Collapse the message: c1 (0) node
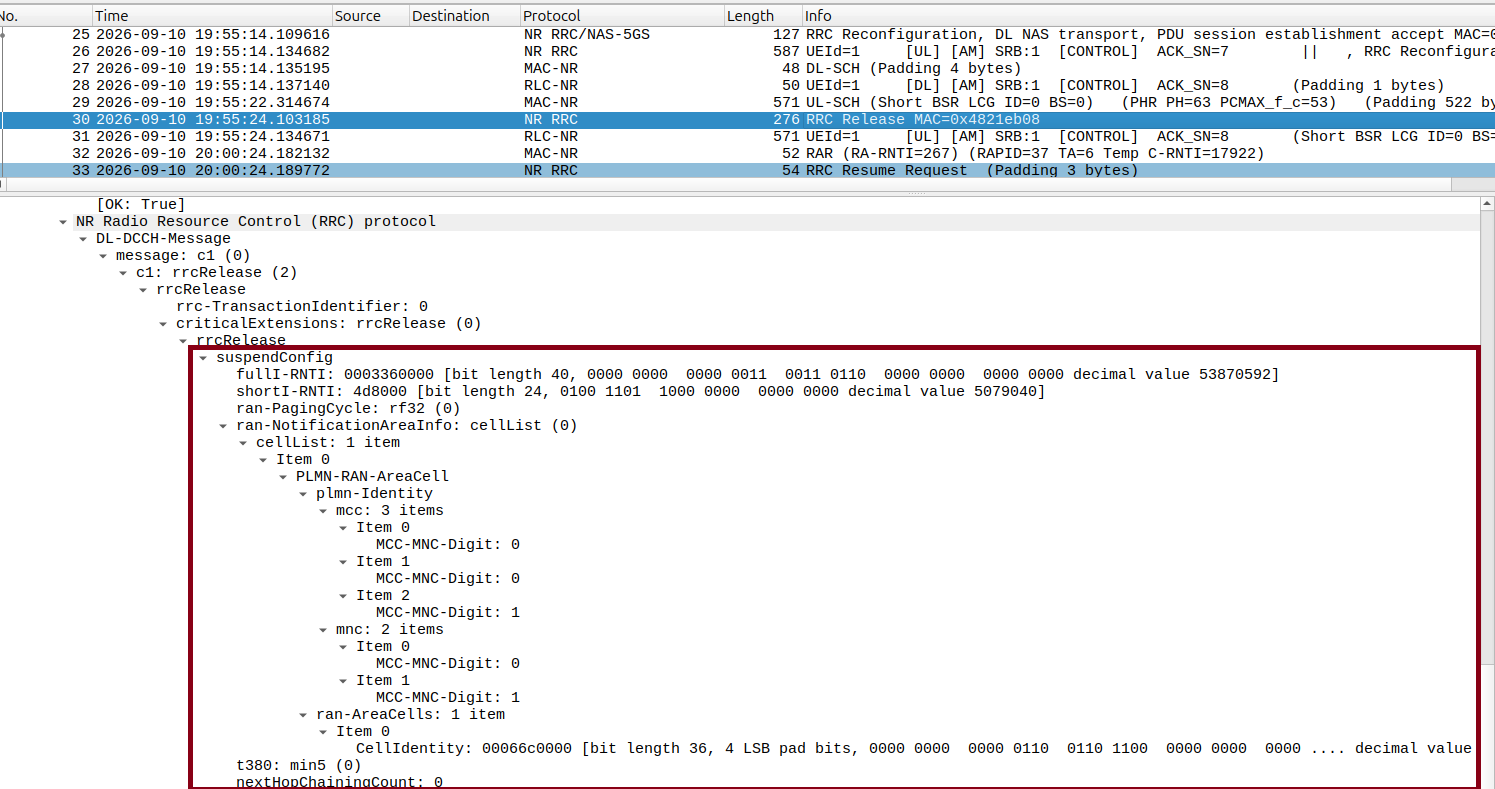Image resolution: width=1495 pixels, height=789 pixels. (x=104, y=256)
